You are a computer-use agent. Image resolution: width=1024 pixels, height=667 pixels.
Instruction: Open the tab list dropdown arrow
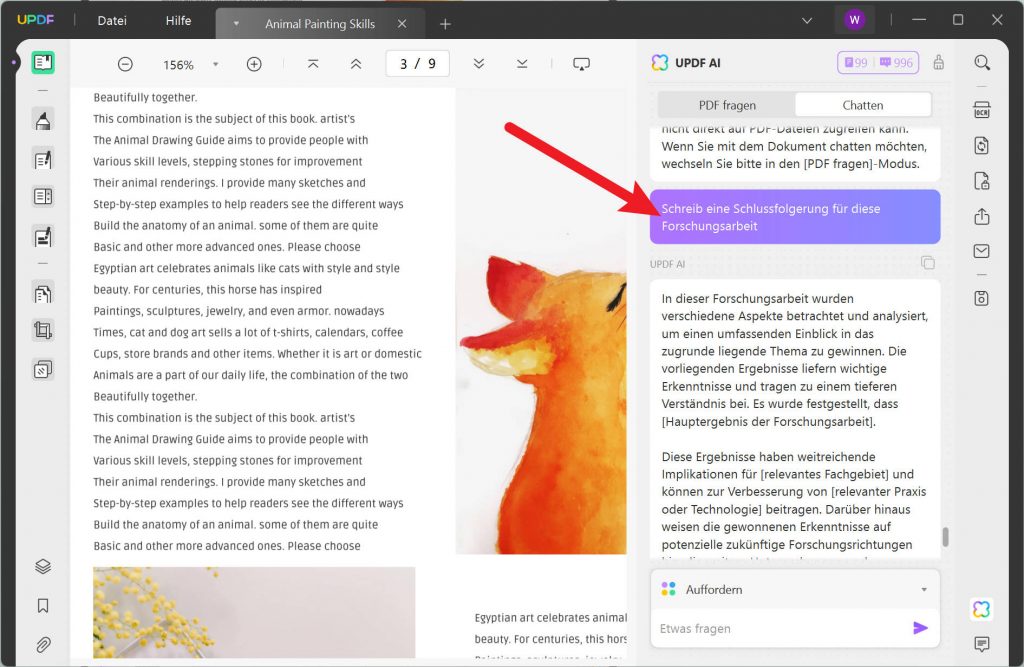point(807,21)
